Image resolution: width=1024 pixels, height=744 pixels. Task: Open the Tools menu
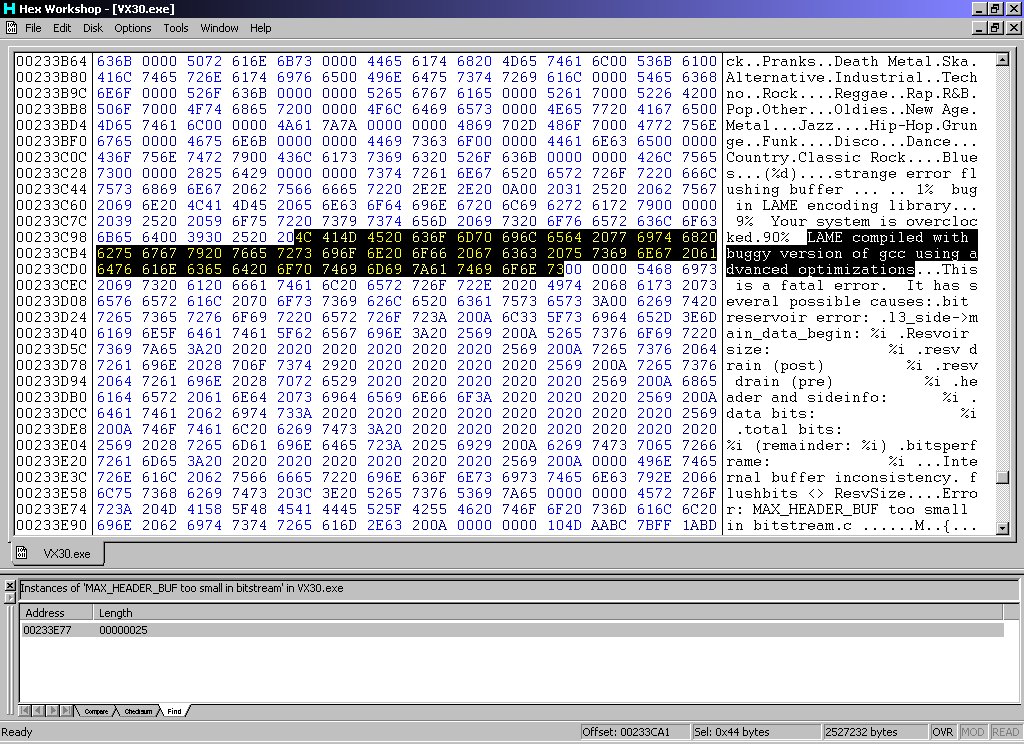tap(176, 28)
